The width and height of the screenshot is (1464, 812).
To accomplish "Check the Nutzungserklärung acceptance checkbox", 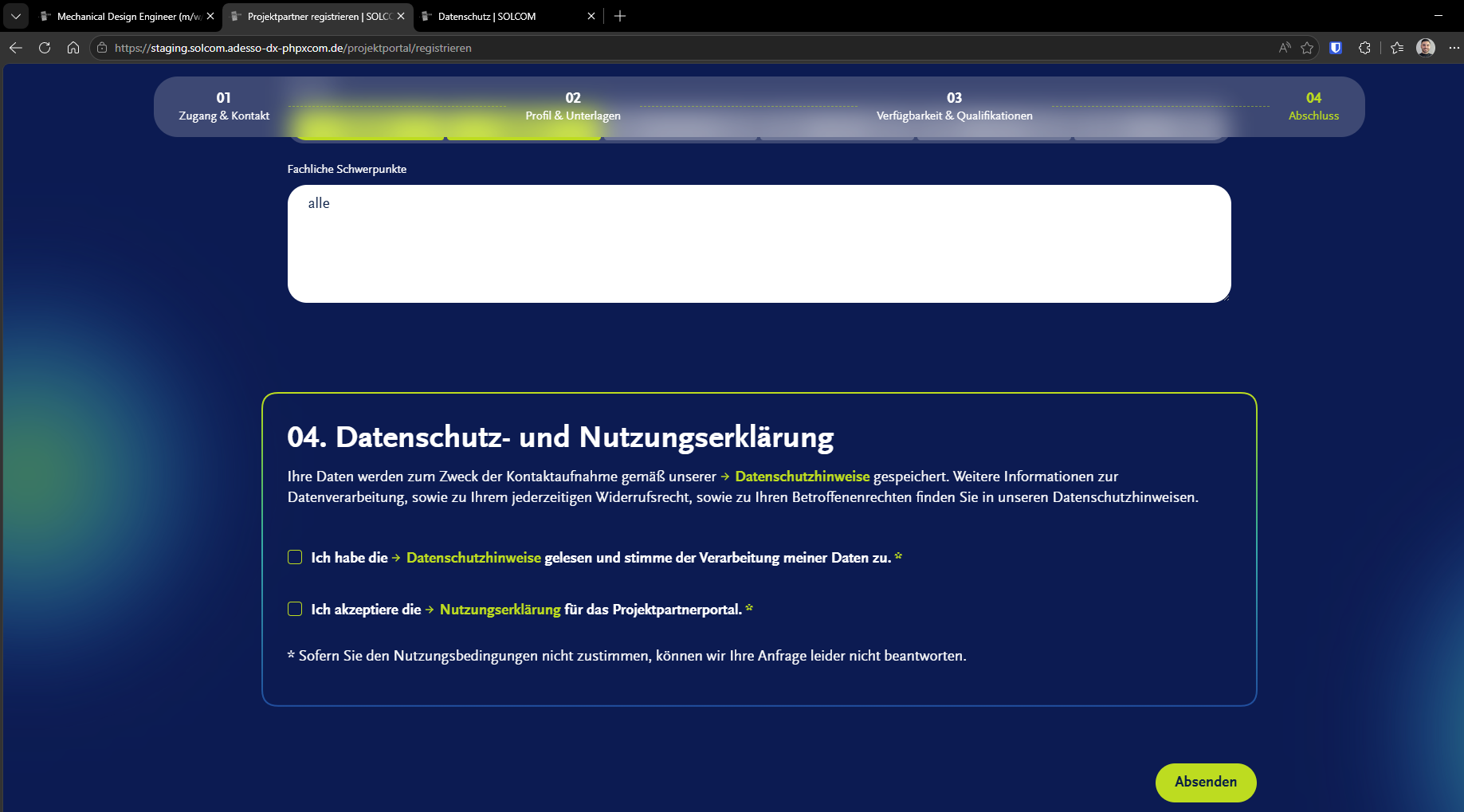I will [x=295, y=609].
